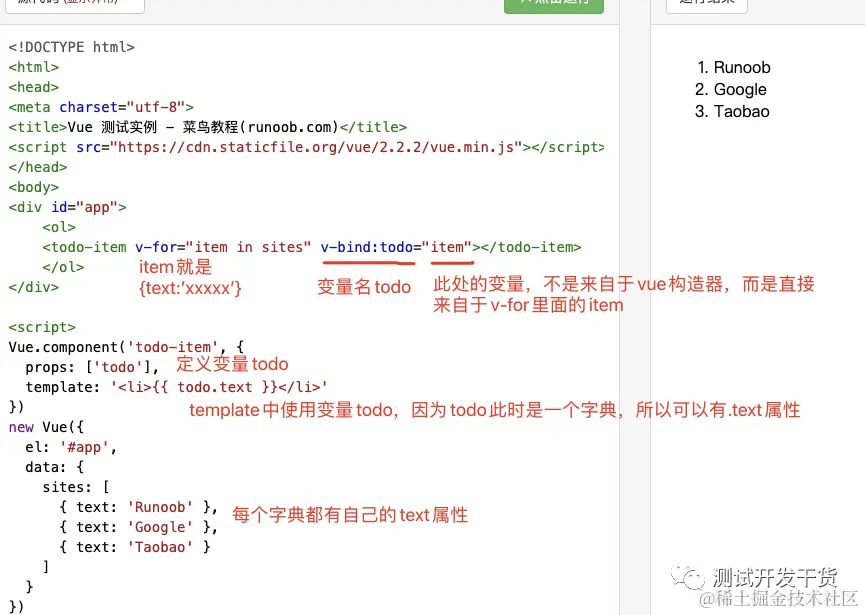Image resolution: width=865 pixels, height=615 pixels.
Task: Click the props: ['todo'] code line
Action: (x=93, y=367)
